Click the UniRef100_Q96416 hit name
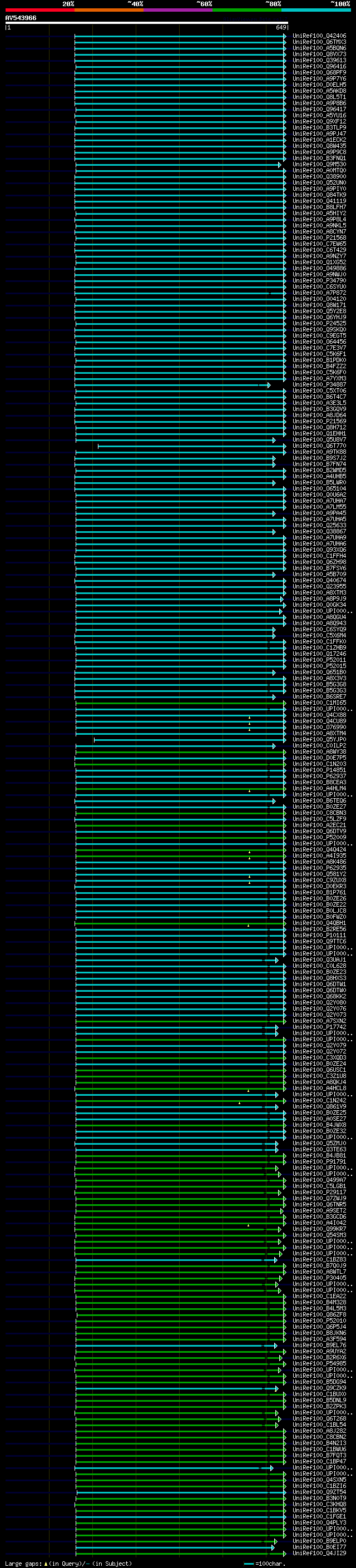356x1568 pixels. click(x=319, y=66)
